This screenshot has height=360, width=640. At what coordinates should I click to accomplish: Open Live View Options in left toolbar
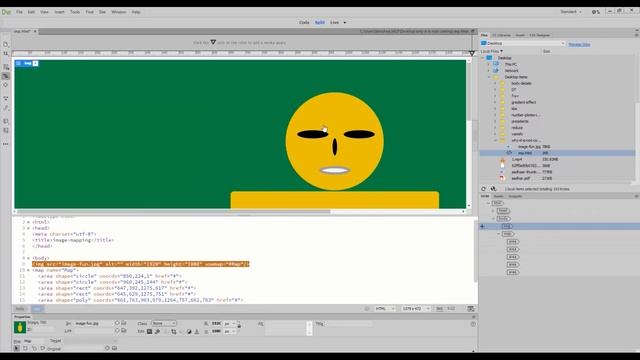(6, 67)
